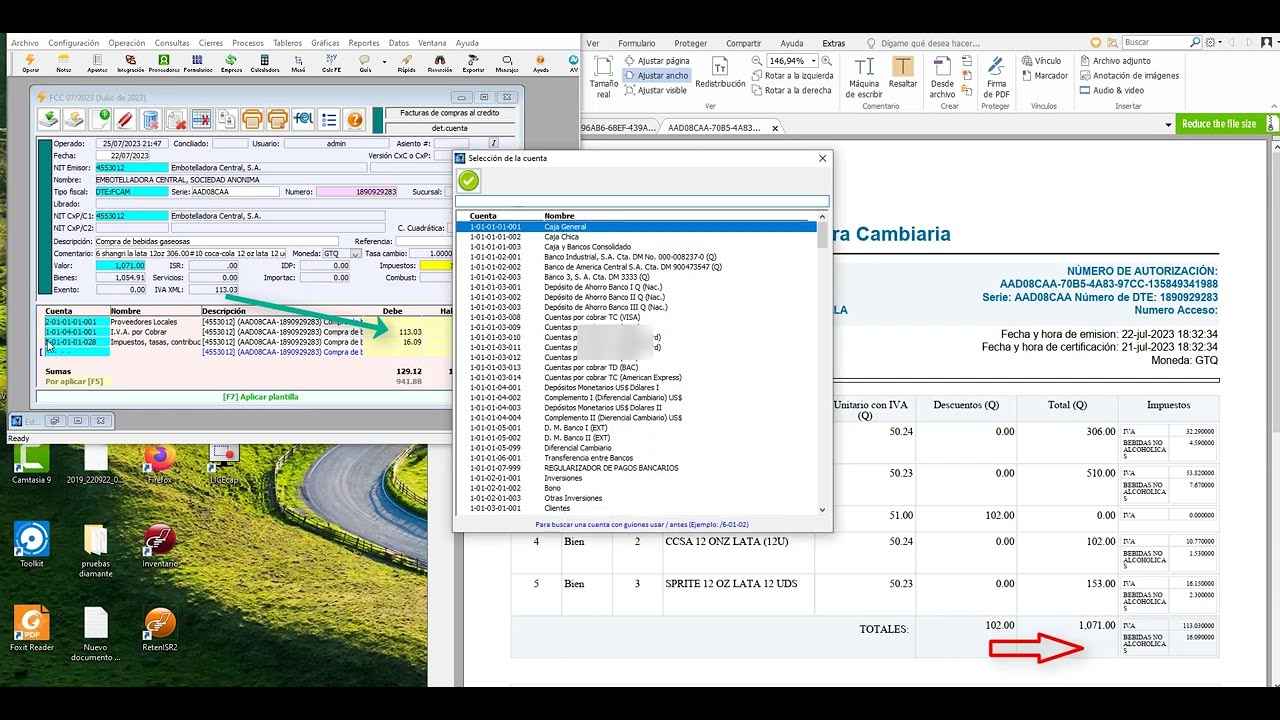Open the Consultas menu

pos(172,43)
